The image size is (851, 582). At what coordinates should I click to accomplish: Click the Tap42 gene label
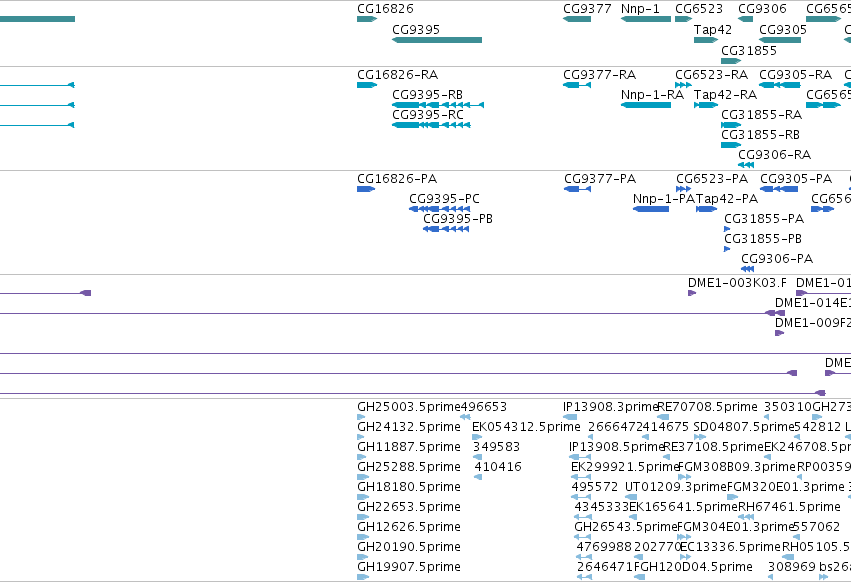point(713,29)
